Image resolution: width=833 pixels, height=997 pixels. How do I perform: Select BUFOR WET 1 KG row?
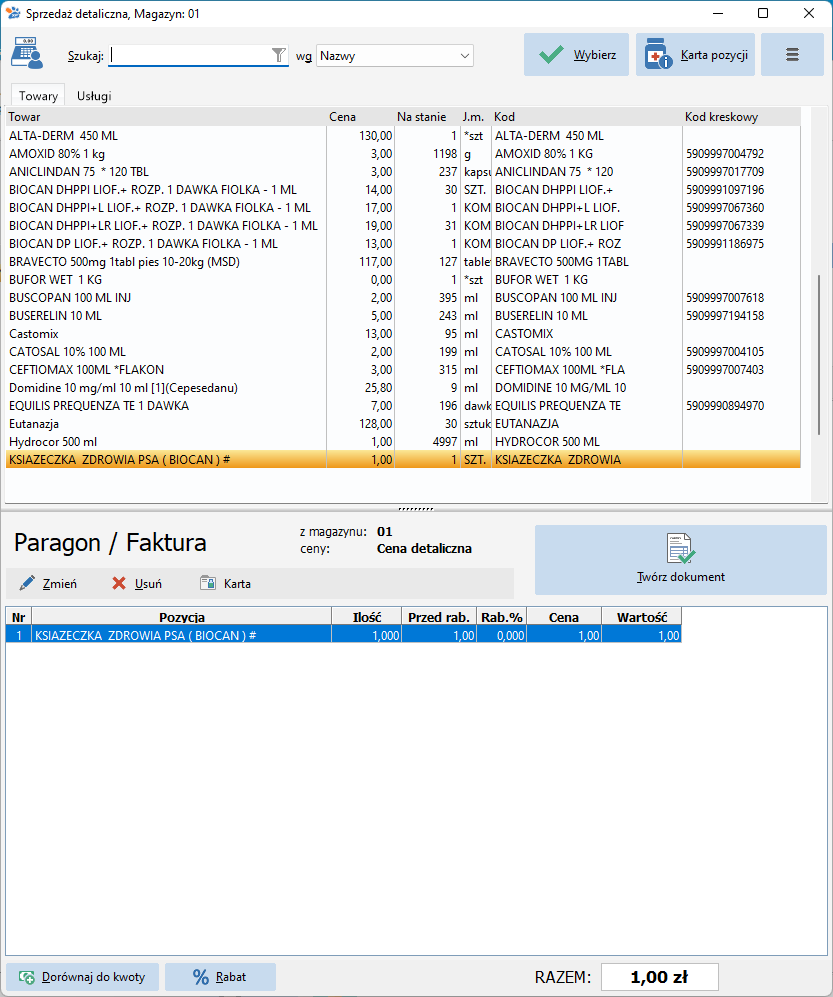pos(403,280)
